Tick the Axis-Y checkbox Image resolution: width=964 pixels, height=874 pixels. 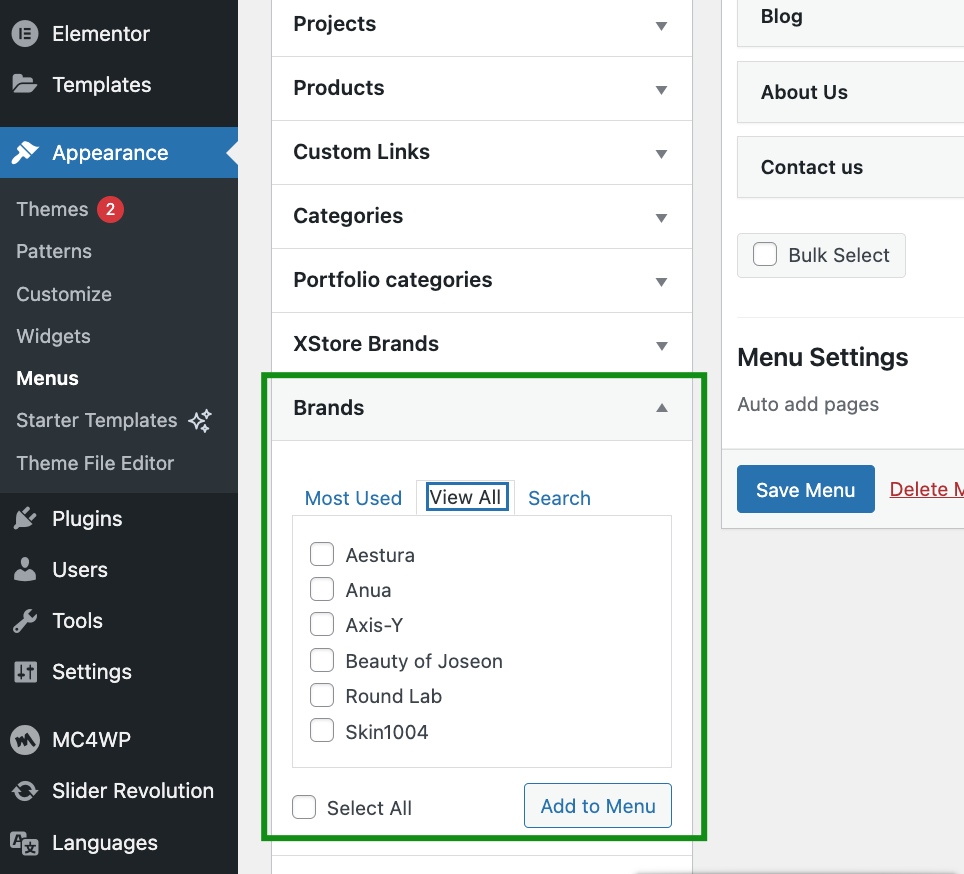322,624
